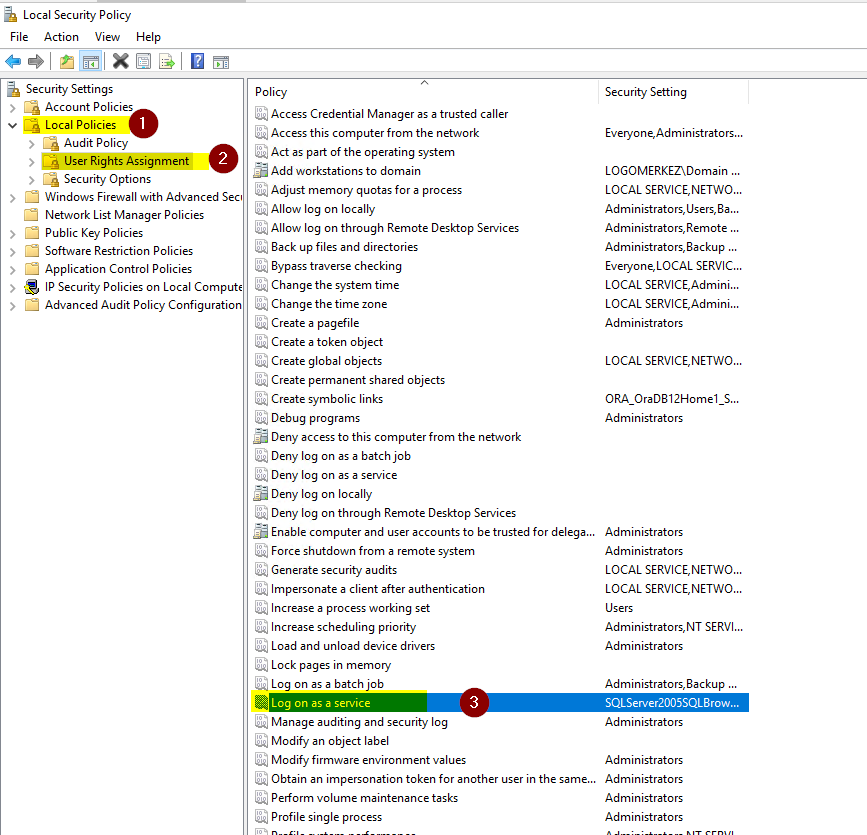Click the Forward arrow toolbar button

[x=36, y=62]
